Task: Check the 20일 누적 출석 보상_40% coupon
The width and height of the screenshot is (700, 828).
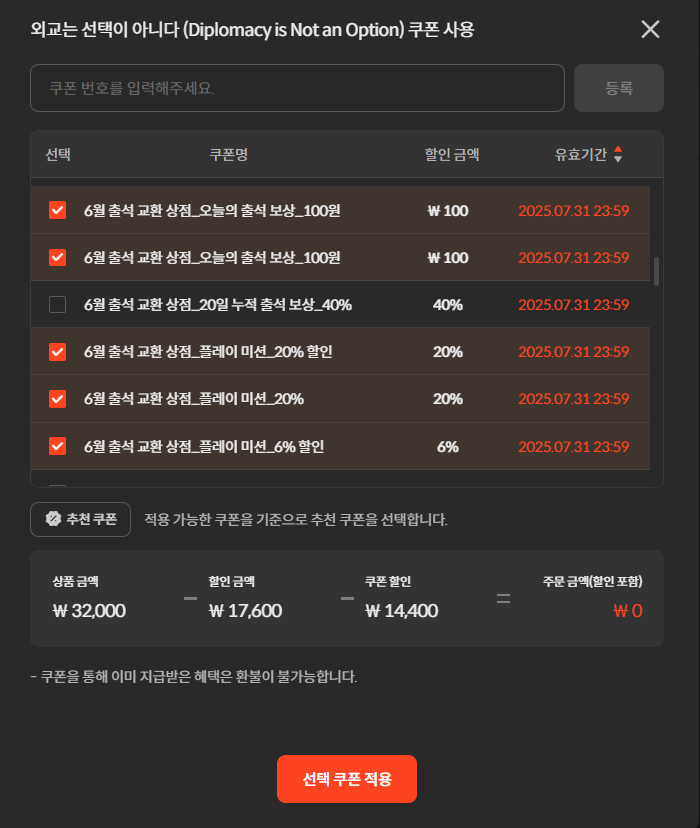Action: (x=58, y=305)
